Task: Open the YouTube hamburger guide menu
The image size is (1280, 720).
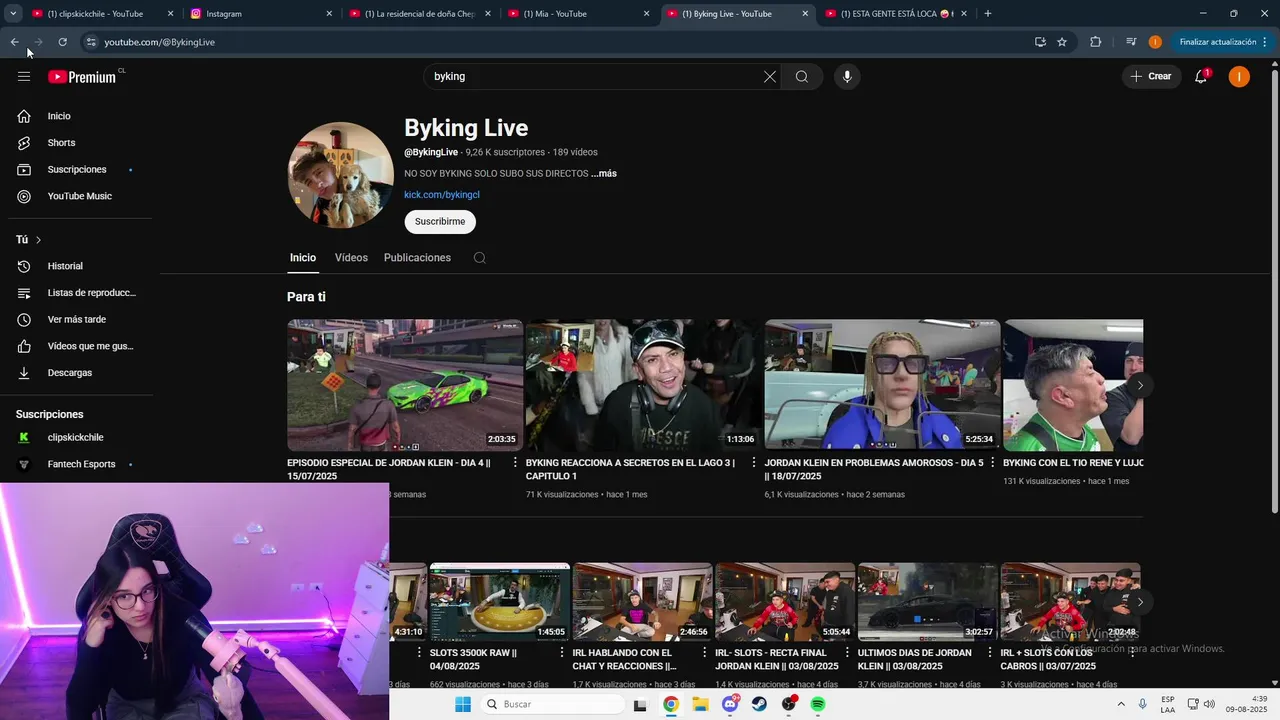Action: point(24,76)
